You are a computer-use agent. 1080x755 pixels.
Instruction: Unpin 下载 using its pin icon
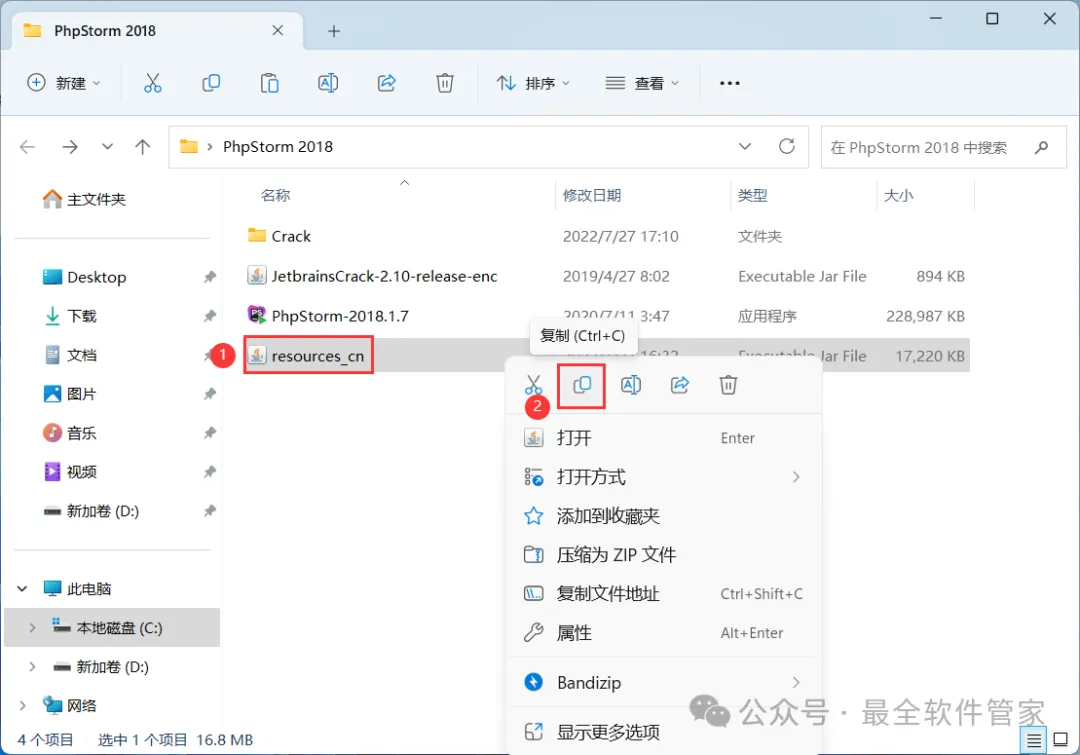click(209, 316)
